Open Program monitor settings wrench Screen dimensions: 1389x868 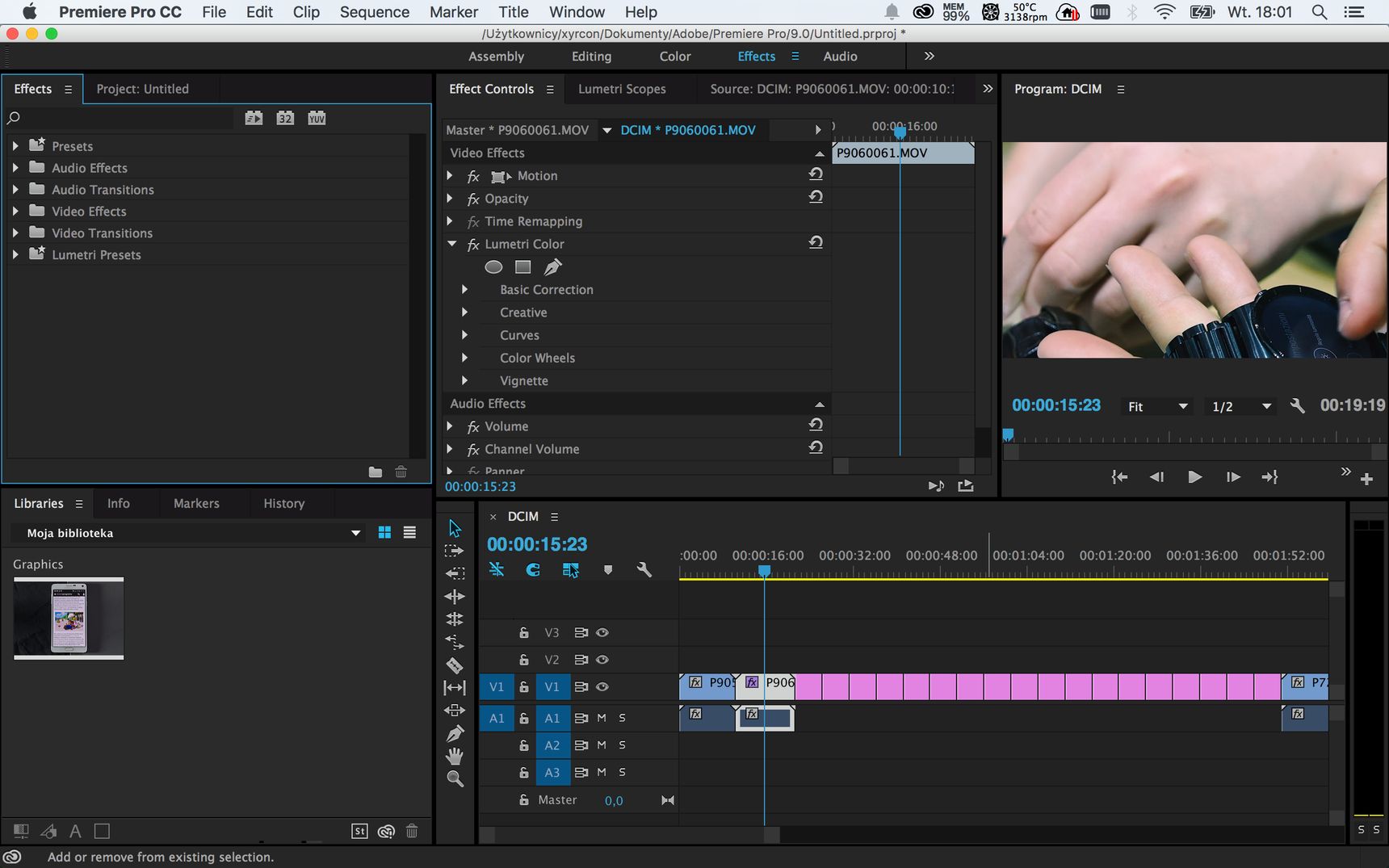[1297, 406]
